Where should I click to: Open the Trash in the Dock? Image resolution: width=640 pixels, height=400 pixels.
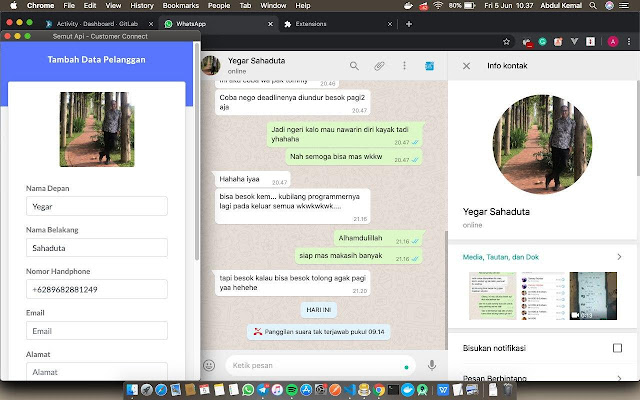508,390
